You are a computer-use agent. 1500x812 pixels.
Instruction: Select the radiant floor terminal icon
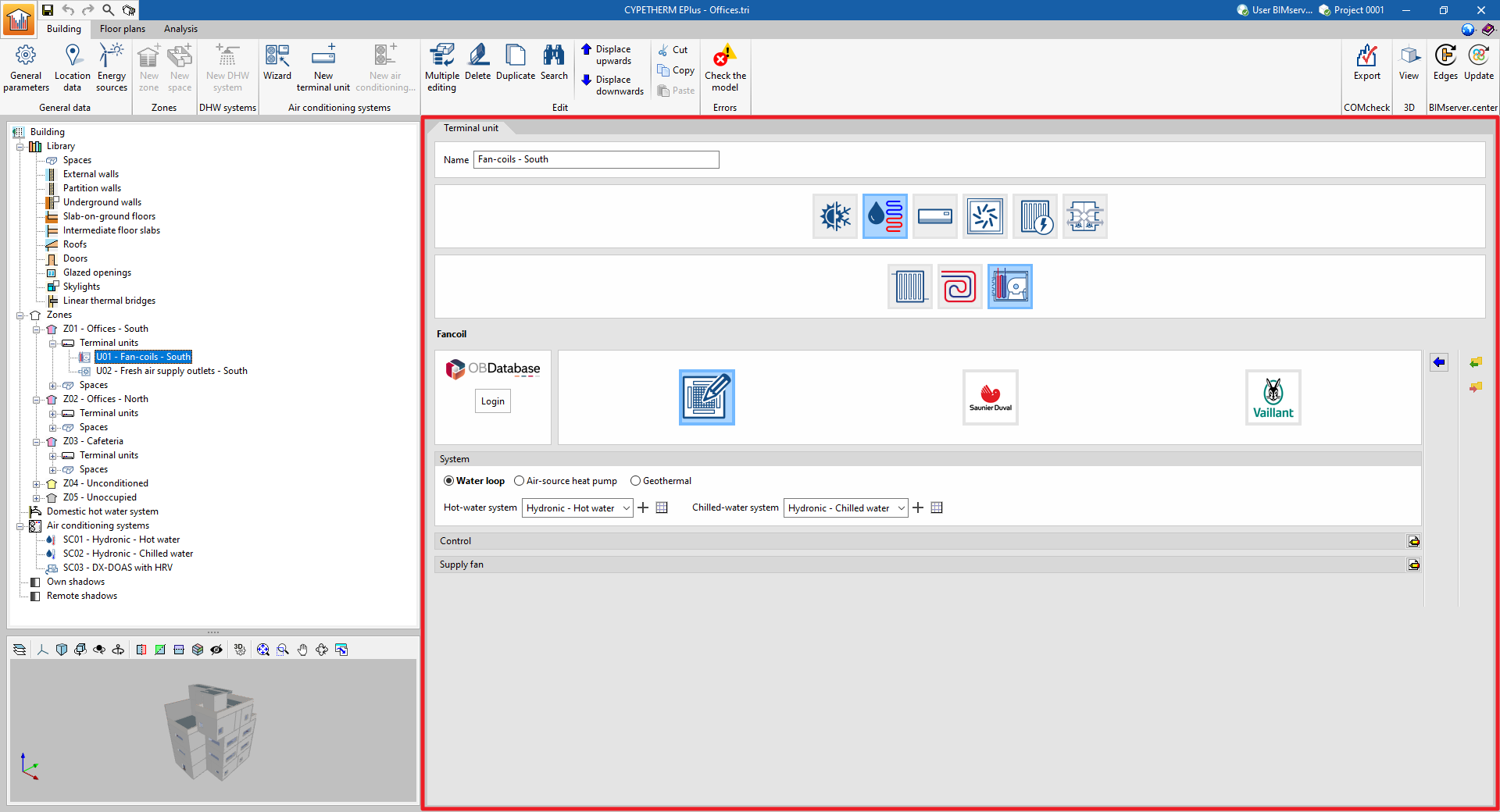(x=960, y=287)
